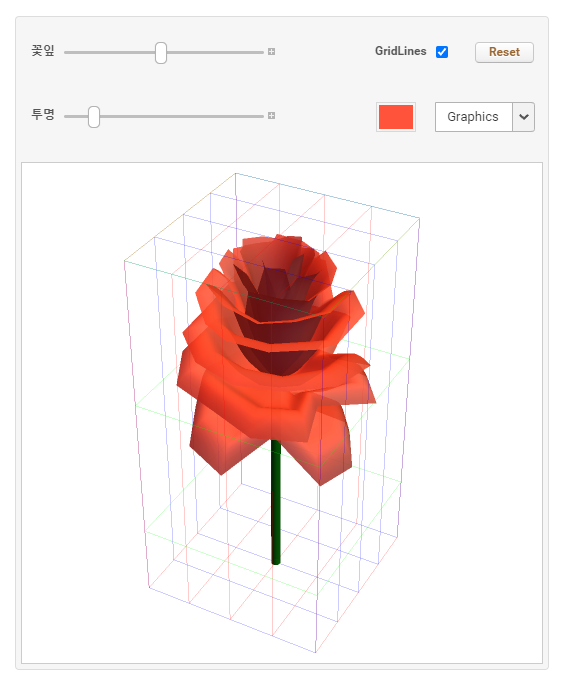The width and height of the screenshot is (563, 684).
Task: Click the 투명 label
Action: tap(43, 114)
